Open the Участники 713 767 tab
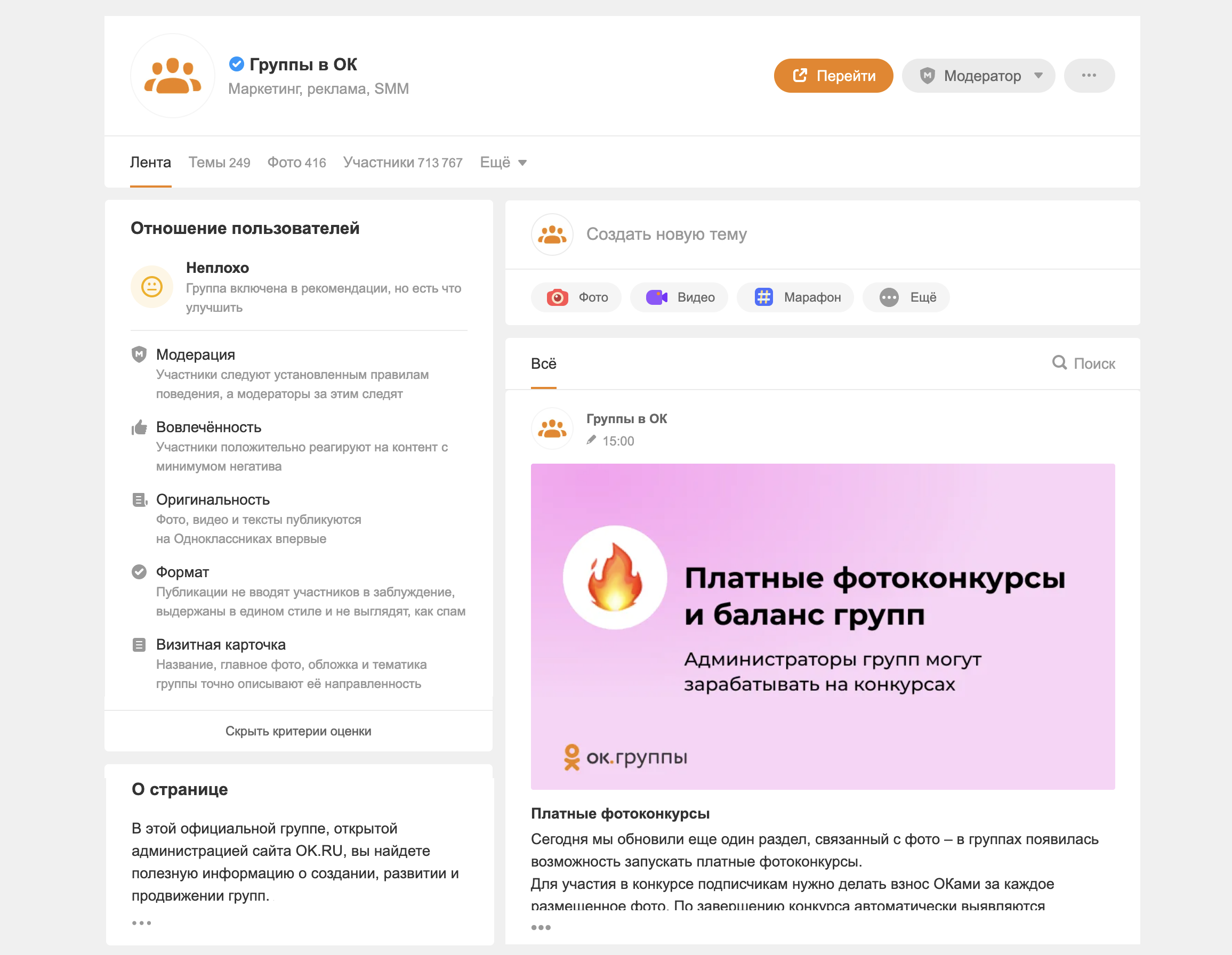 pos(402,163)
